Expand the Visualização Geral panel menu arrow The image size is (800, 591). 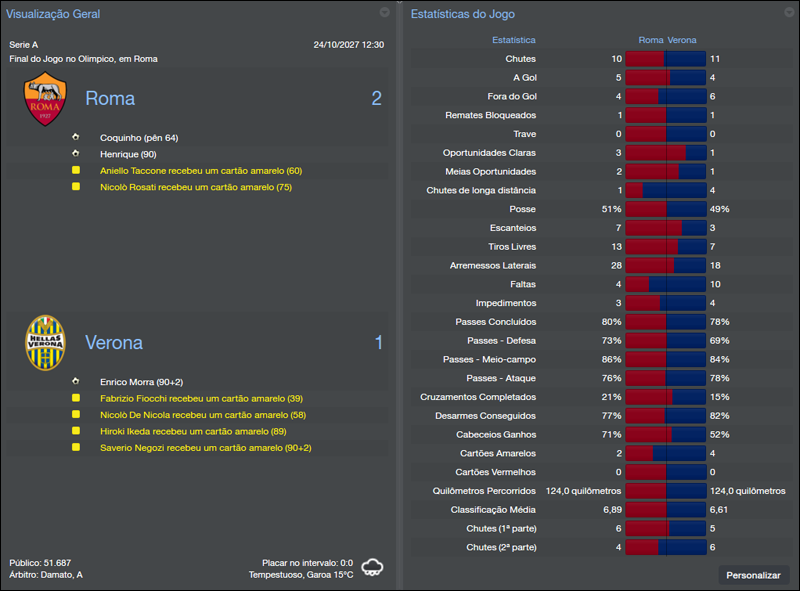point(384,13)
